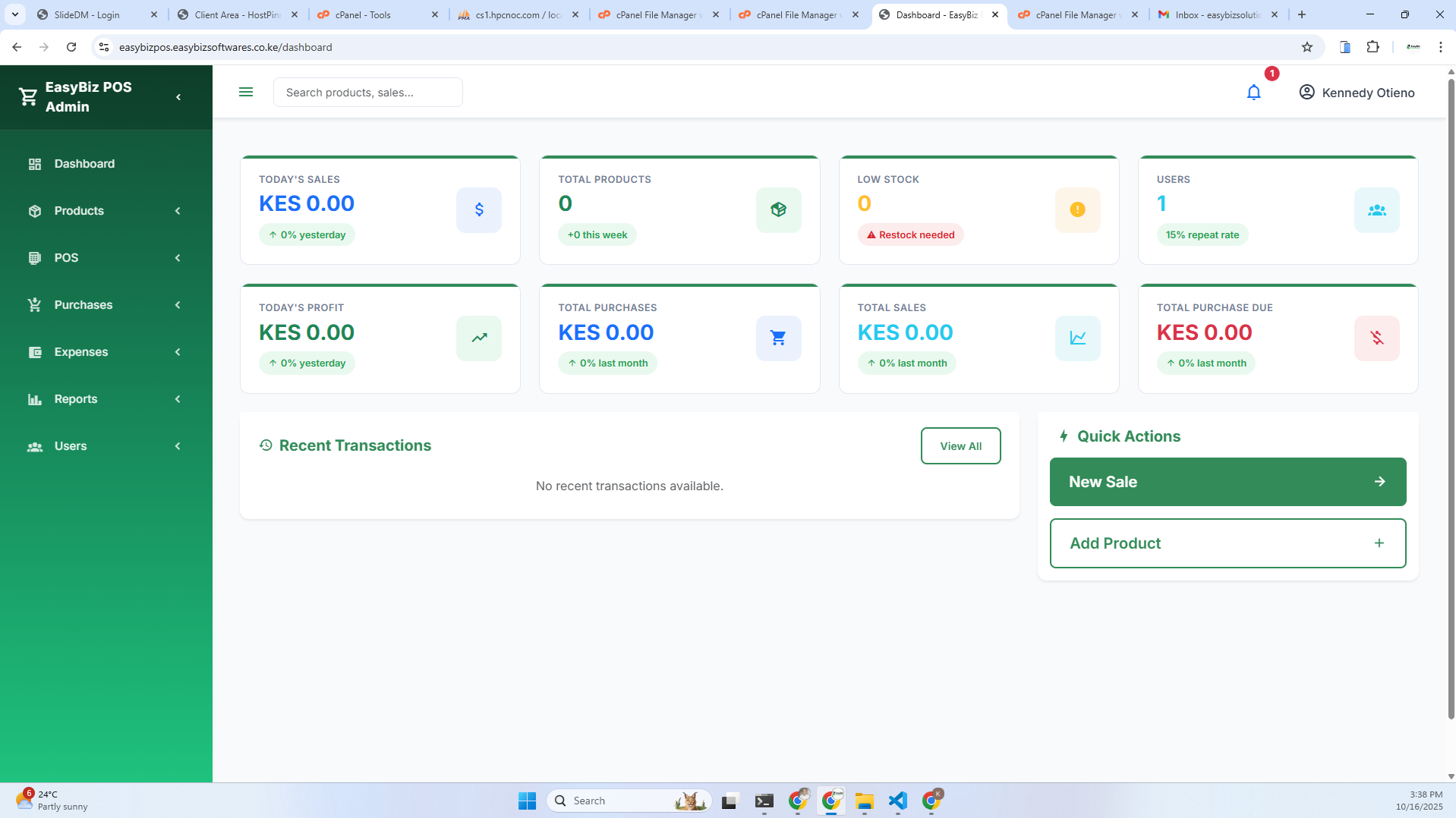Click the hamburger menu icon

point(246,92)
